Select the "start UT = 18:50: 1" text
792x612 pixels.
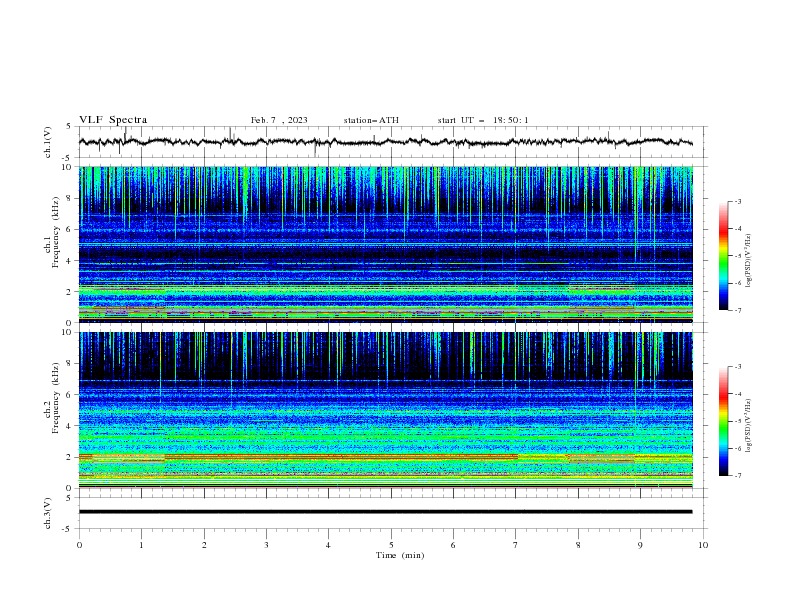483,120
